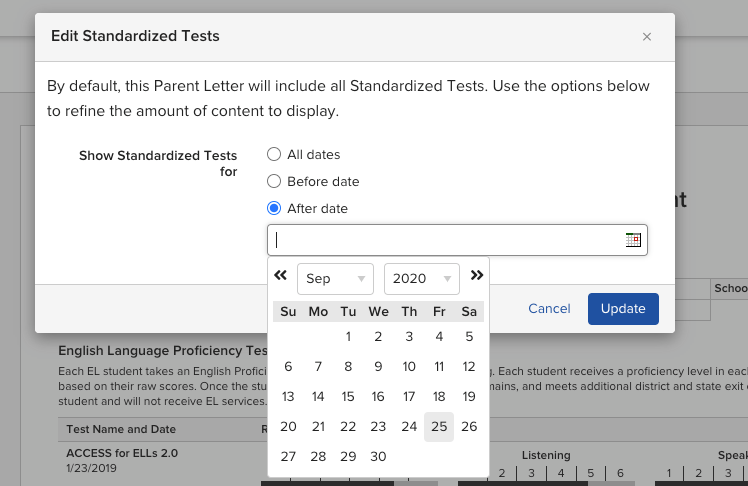Pick September 28 in the calendar

(318, 457)
